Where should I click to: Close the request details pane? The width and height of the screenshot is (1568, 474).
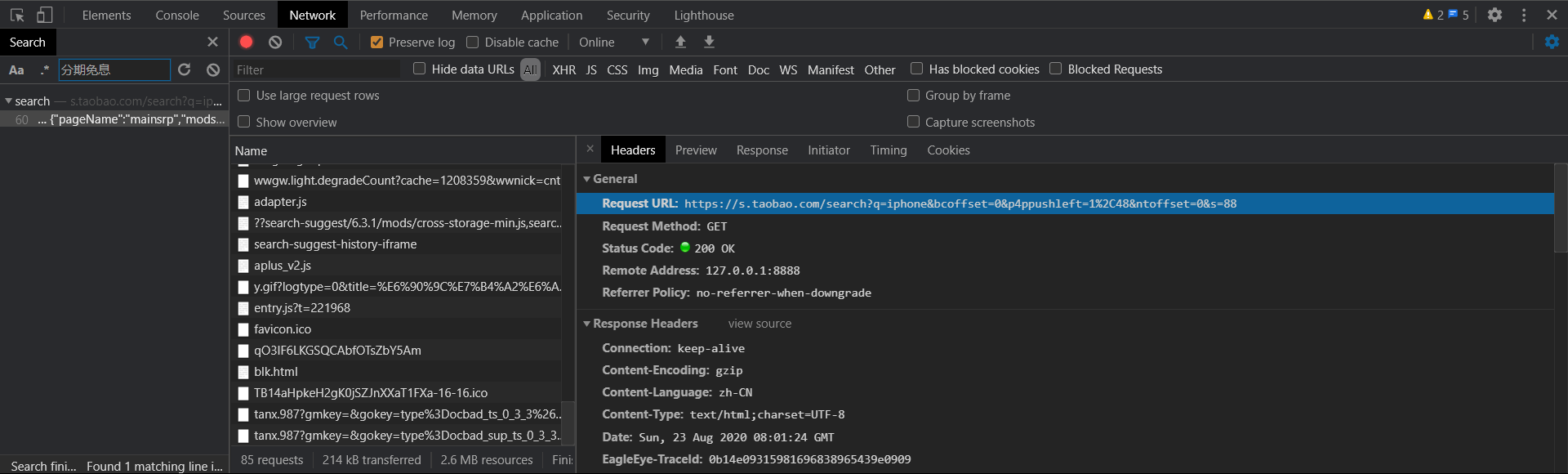[x=590, y=149]
